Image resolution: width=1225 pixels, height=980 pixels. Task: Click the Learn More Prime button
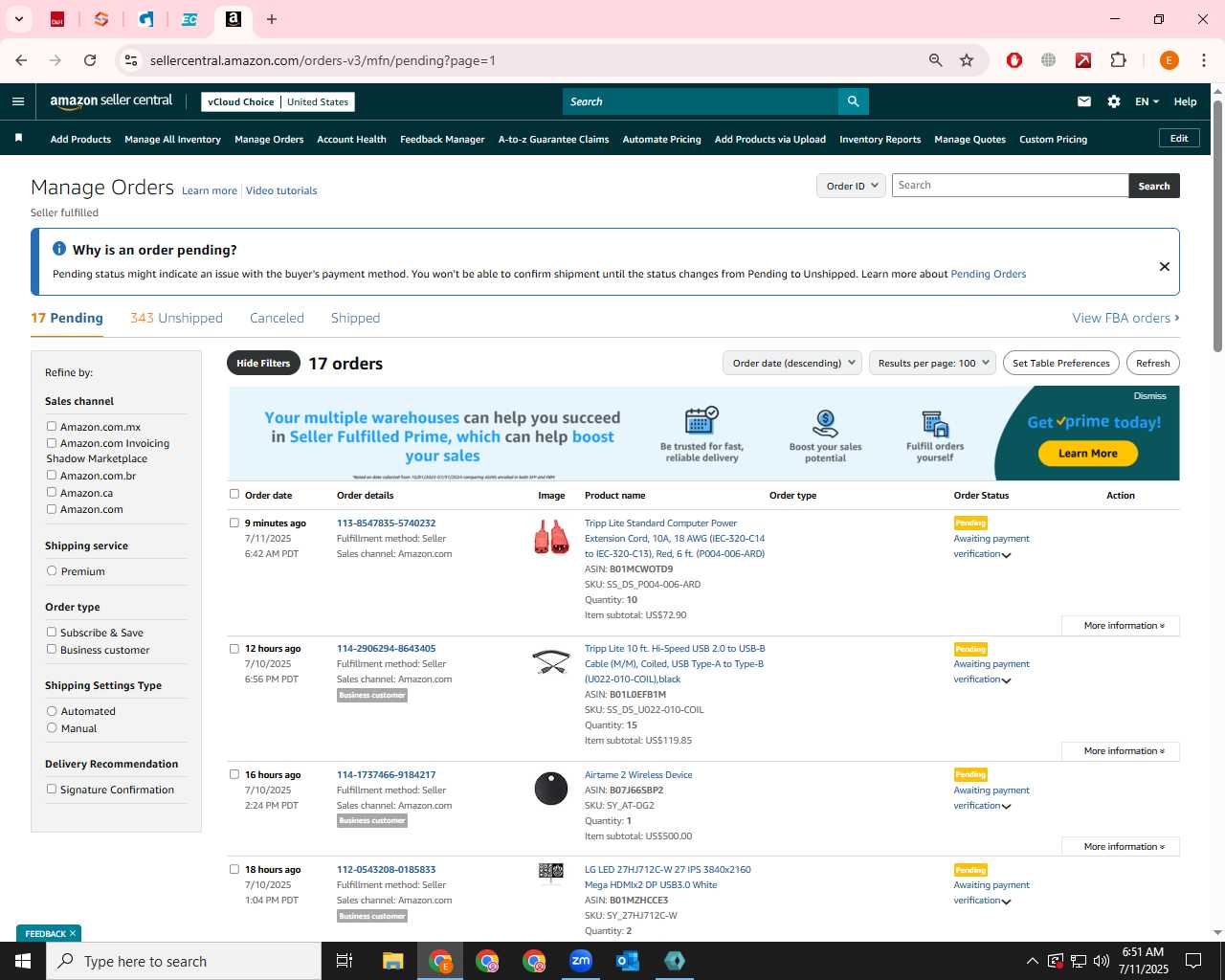tap(1088, 454)
